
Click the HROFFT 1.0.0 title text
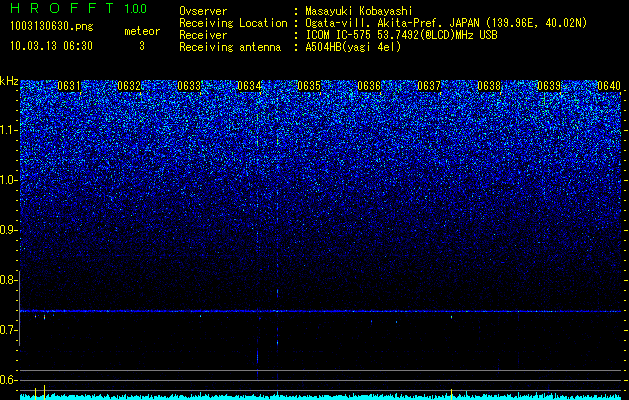click(x=78, y=8)
